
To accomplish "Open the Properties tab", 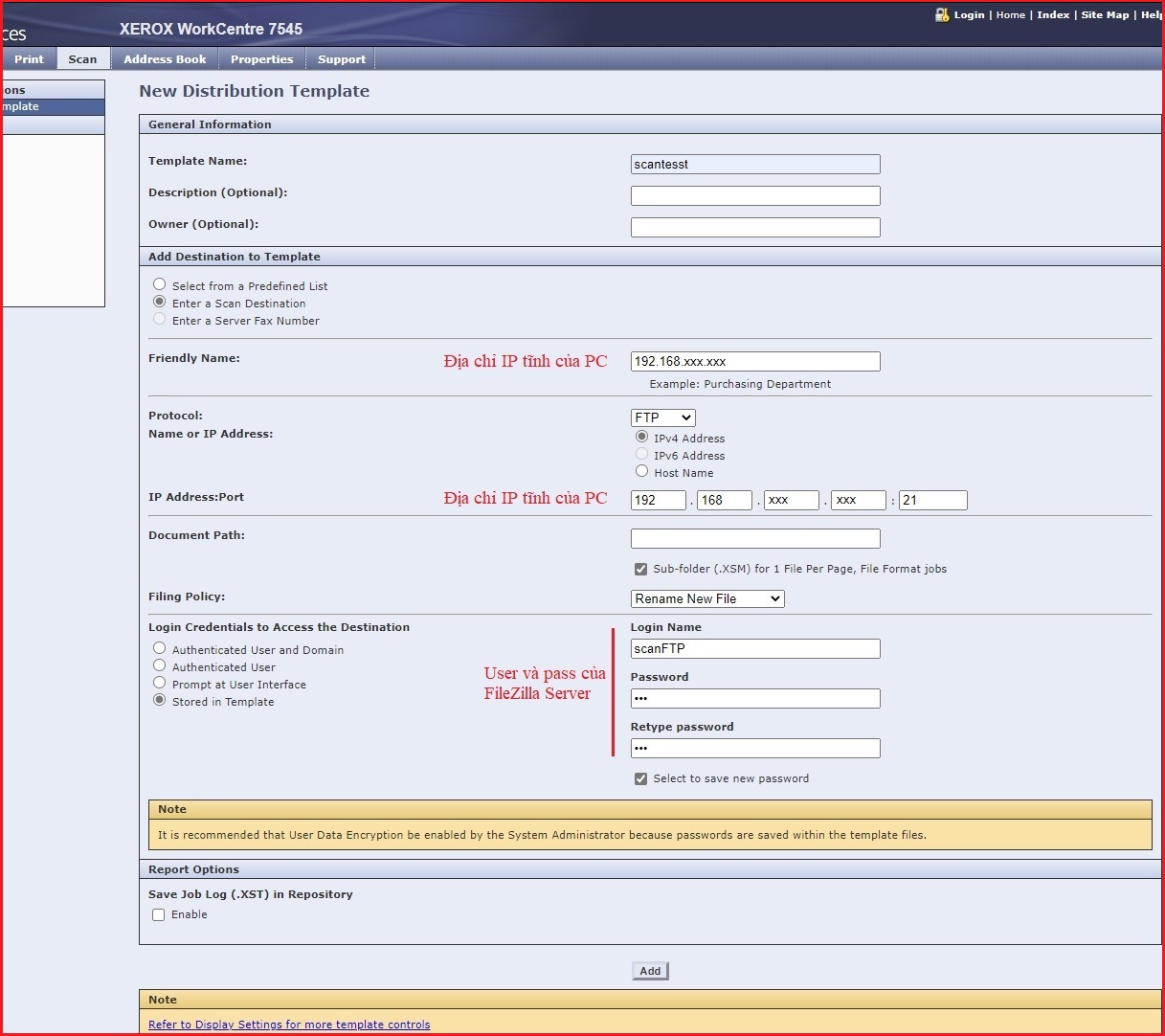I will coord(261,59).
